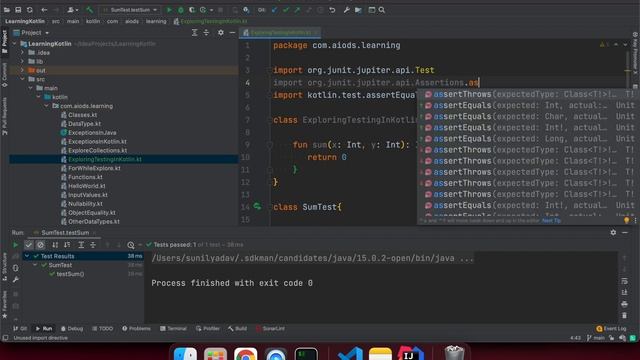Click the print icon beside the console output
The width and height of the screenshot is (640, 360).
pyautogui.click(x=624, y=304)
